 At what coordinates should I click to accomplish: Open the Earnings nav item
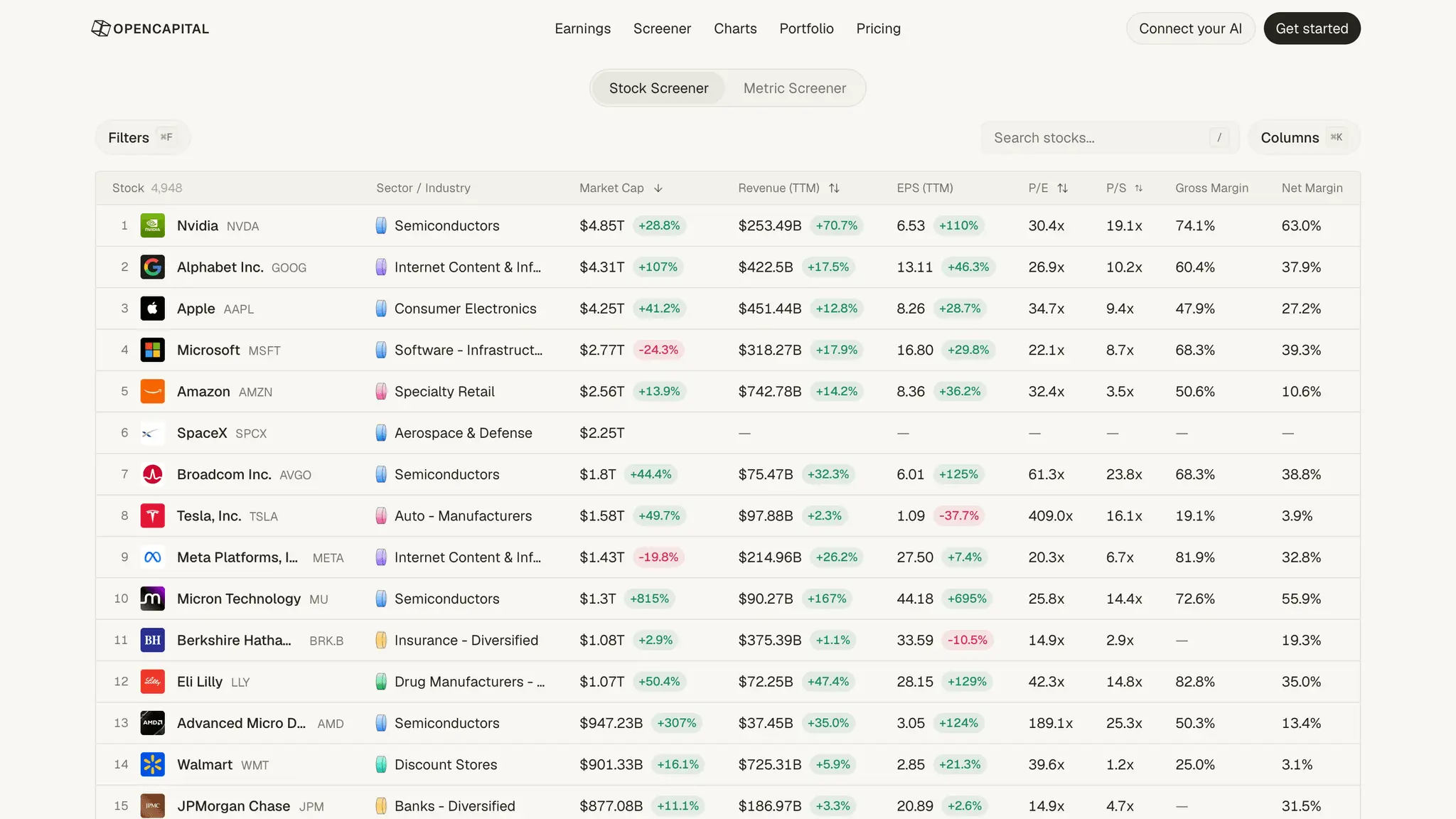[x=582, y=28]
